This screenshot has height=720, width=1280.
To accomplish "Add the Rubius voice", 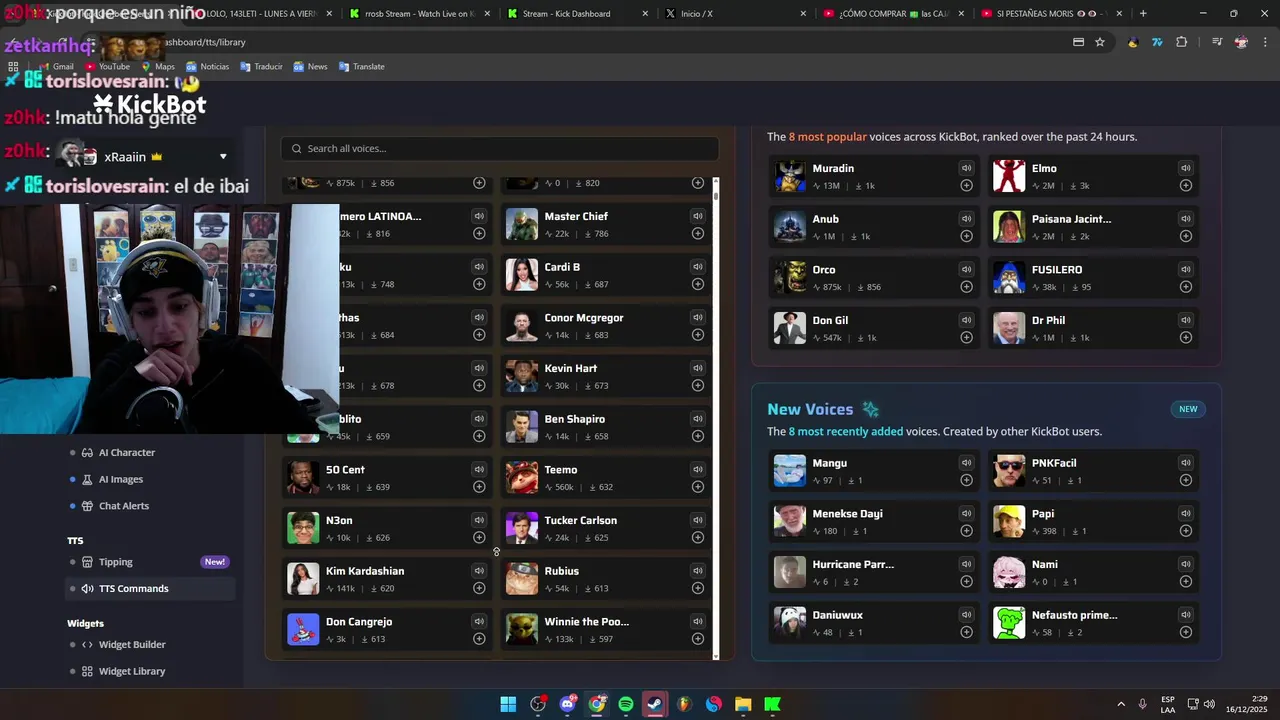I will click(x=697, y=588).
